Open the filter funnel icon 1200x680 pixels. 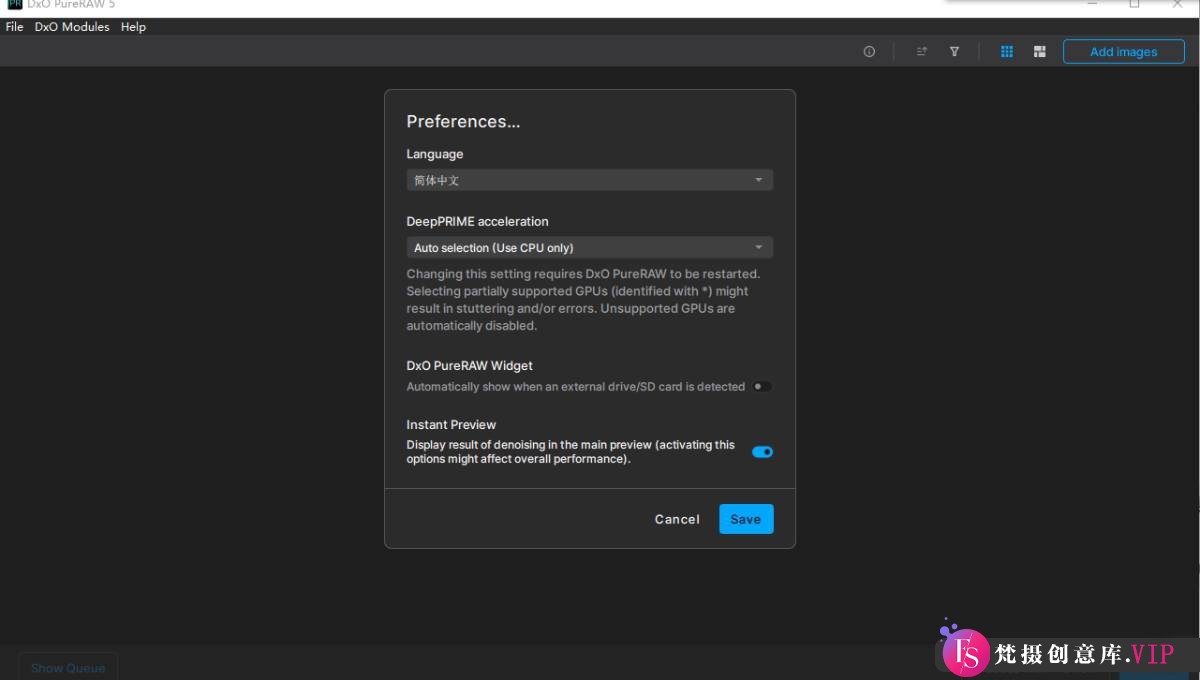[954, 52]
